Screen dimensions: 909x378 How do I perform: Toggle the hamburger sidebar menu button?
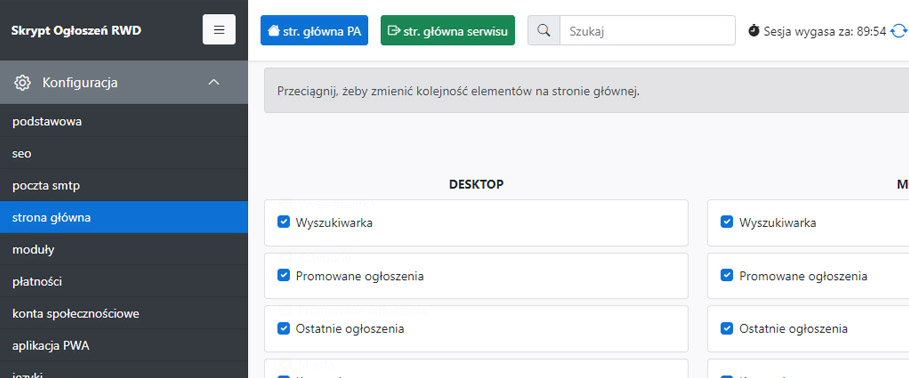219,30
